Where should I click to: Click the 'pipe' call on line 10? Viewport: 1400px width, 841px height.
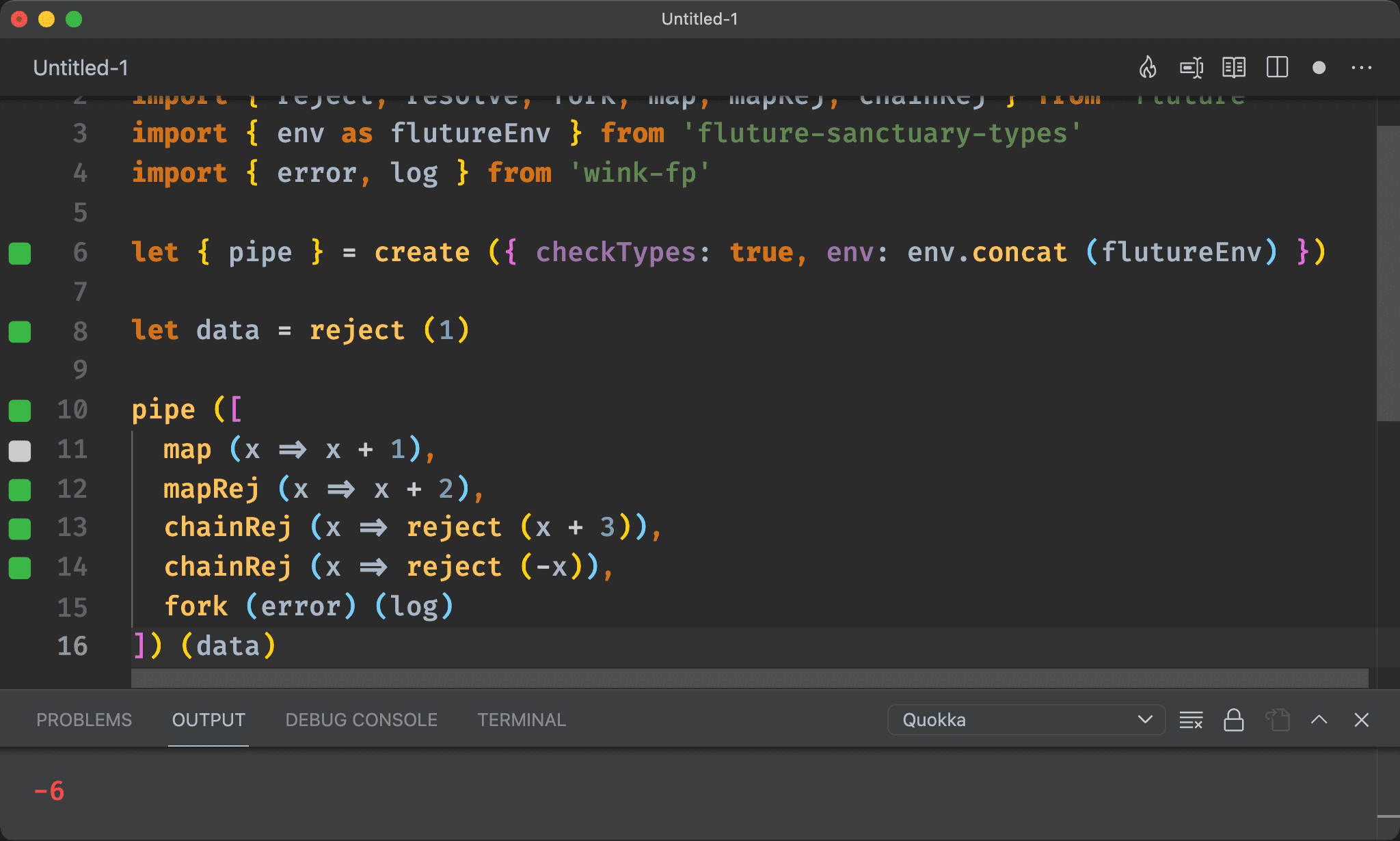pyautogui.click(x=163, y=410)
